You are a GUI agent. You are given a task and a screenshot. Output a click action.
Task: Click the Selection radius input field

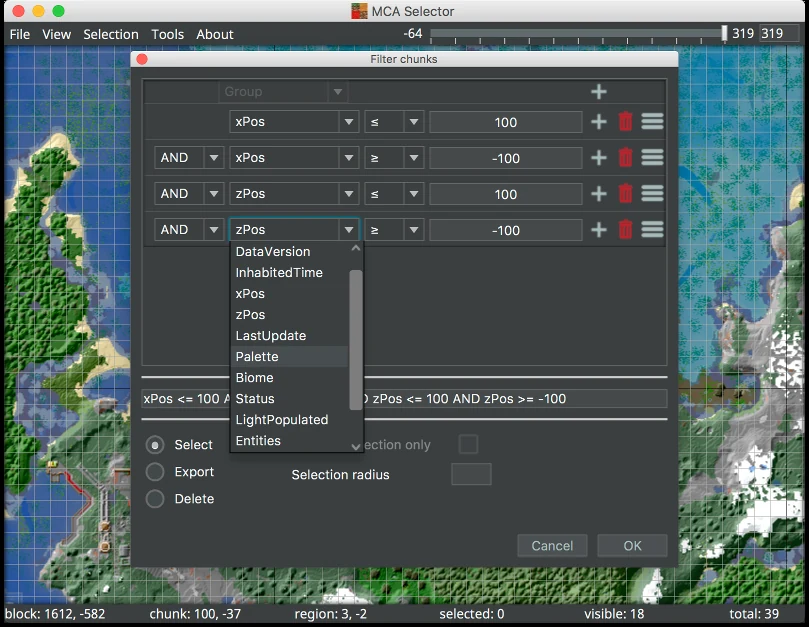click(471, 474)
